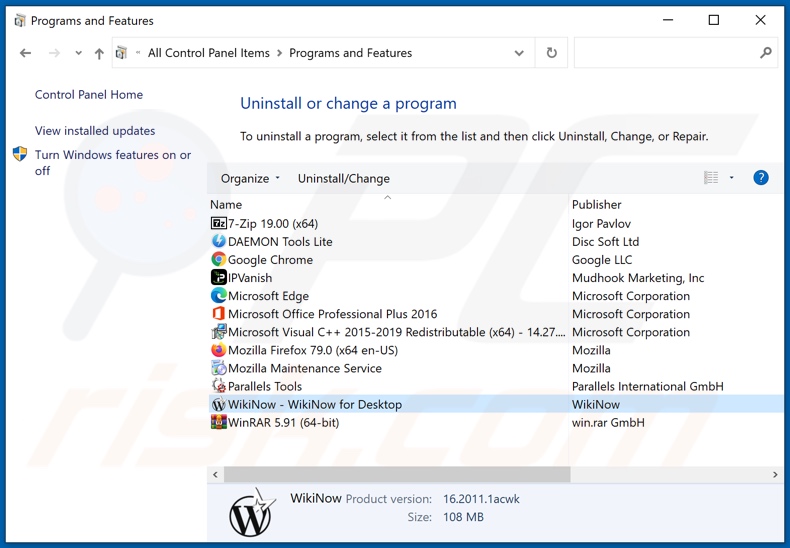The width and height of the screenshot is (790, 548).
Task: Click the chevron after All Control Panel Items
Action: click(x=280, y=53)
